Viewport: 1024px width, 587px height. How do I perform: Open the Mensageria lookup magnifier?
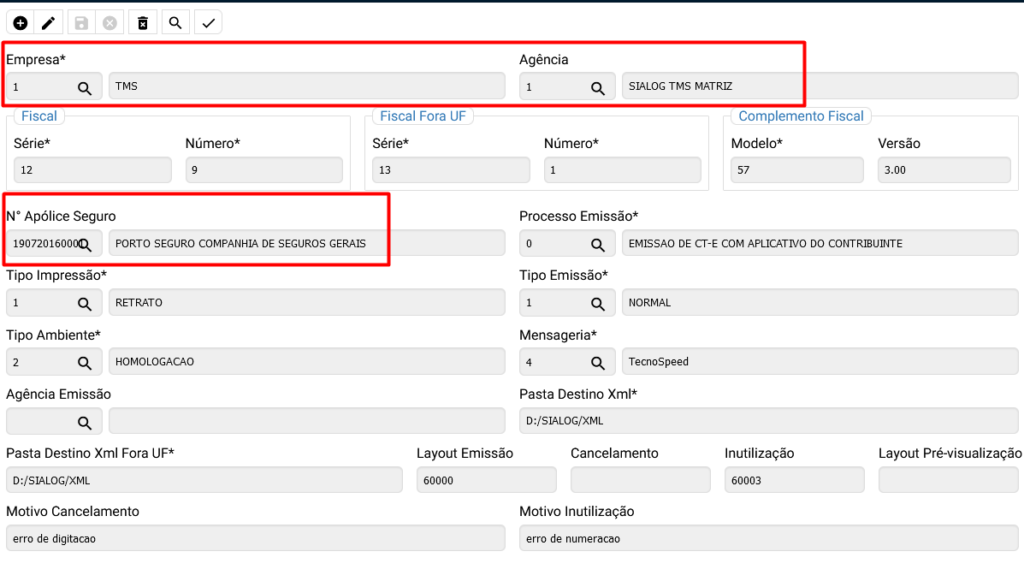tap(598, 362)
